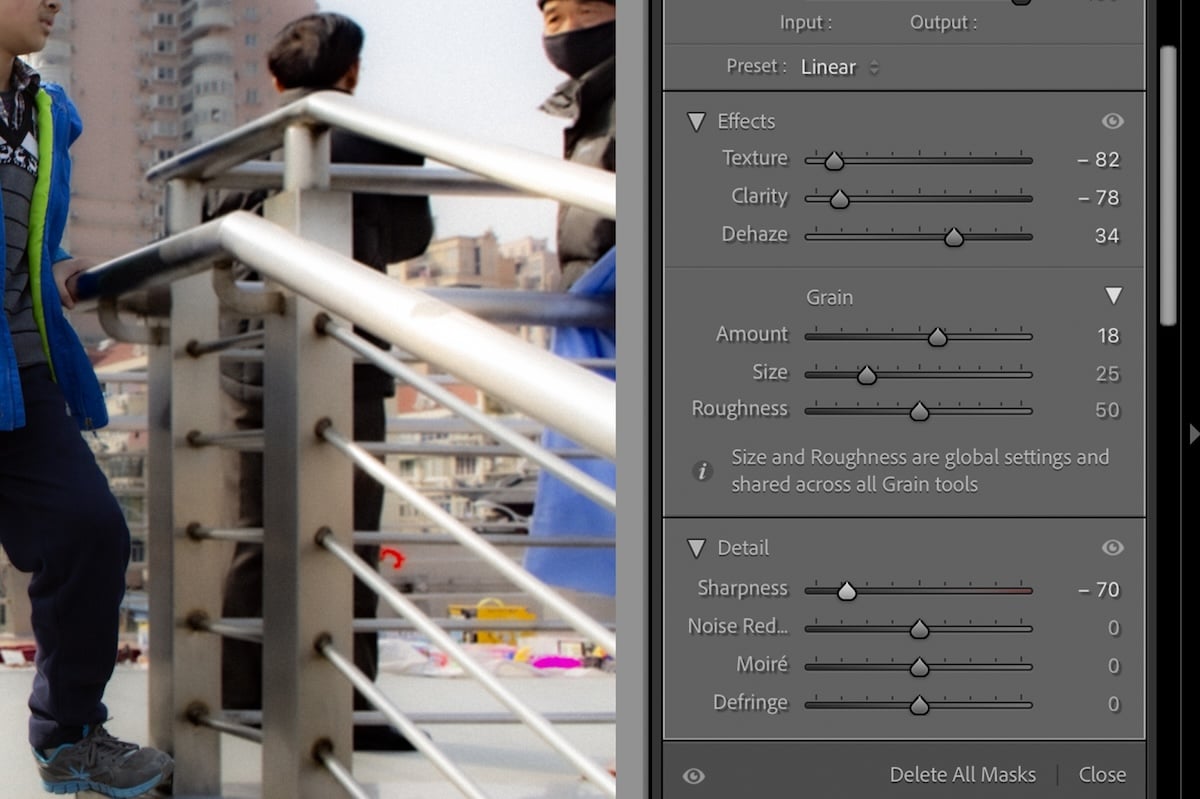Click the right panel collapse arrow
Viewport: 1200px width, 799px height.
pos(1193,434)
